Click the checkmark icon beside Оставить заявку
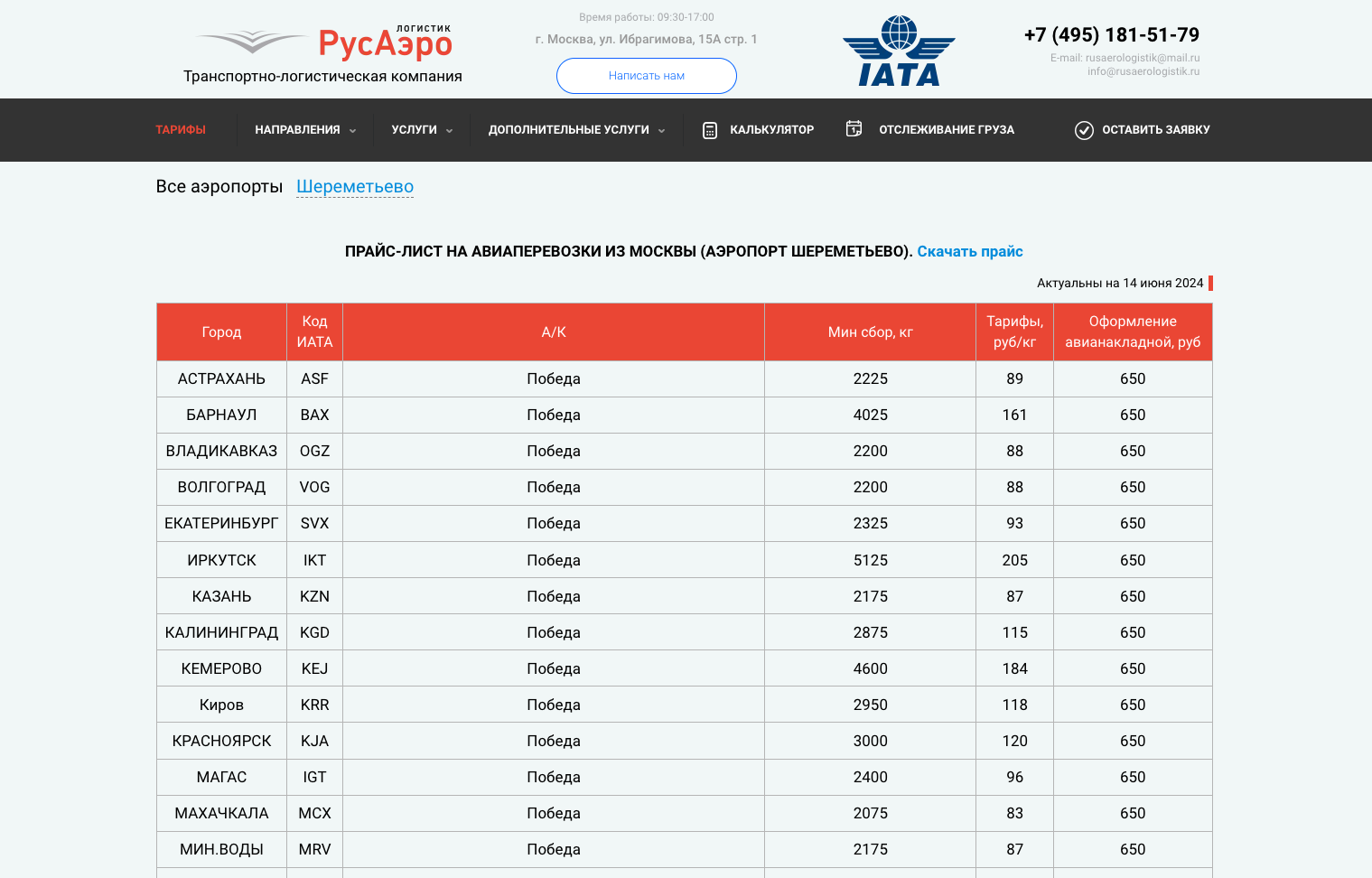Image resolution: width=1372 pixels, height=878 pixels. coord(1084,130)
